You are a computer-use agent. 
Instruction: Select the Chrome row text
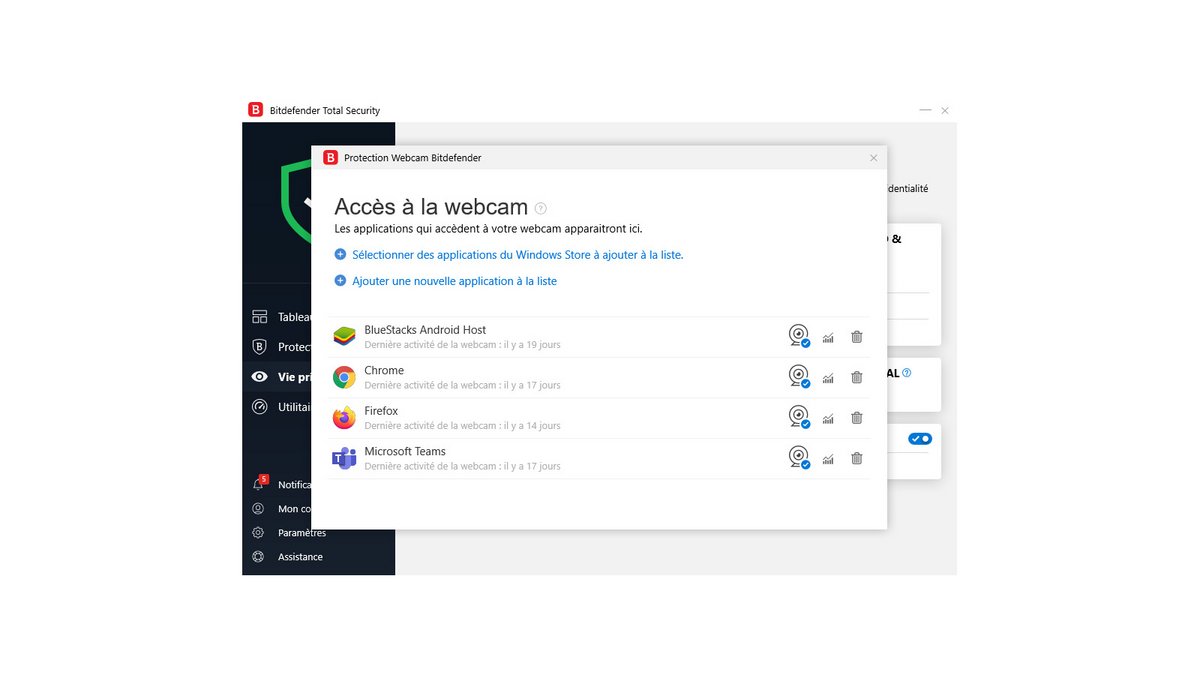(x=384, y=370)
